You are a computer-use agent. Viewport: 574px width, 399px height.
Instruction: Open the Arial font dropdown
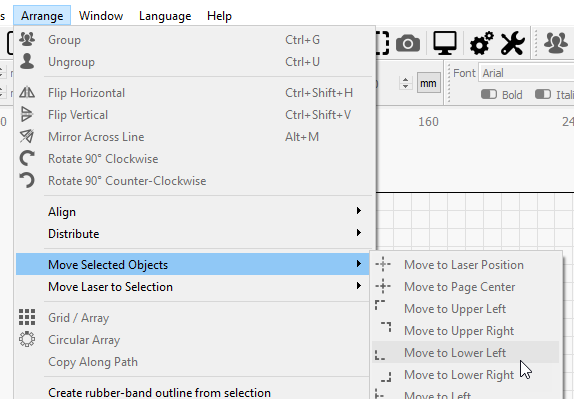point(526,73)
